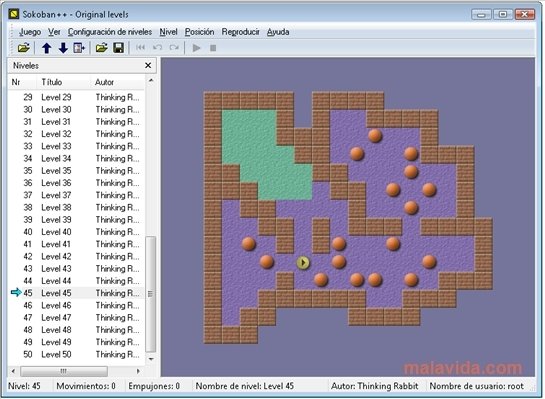Image resolution: width=545 pixels, height=399 pixels.
Task: Go to next level with down arrow
Action: 63,48
